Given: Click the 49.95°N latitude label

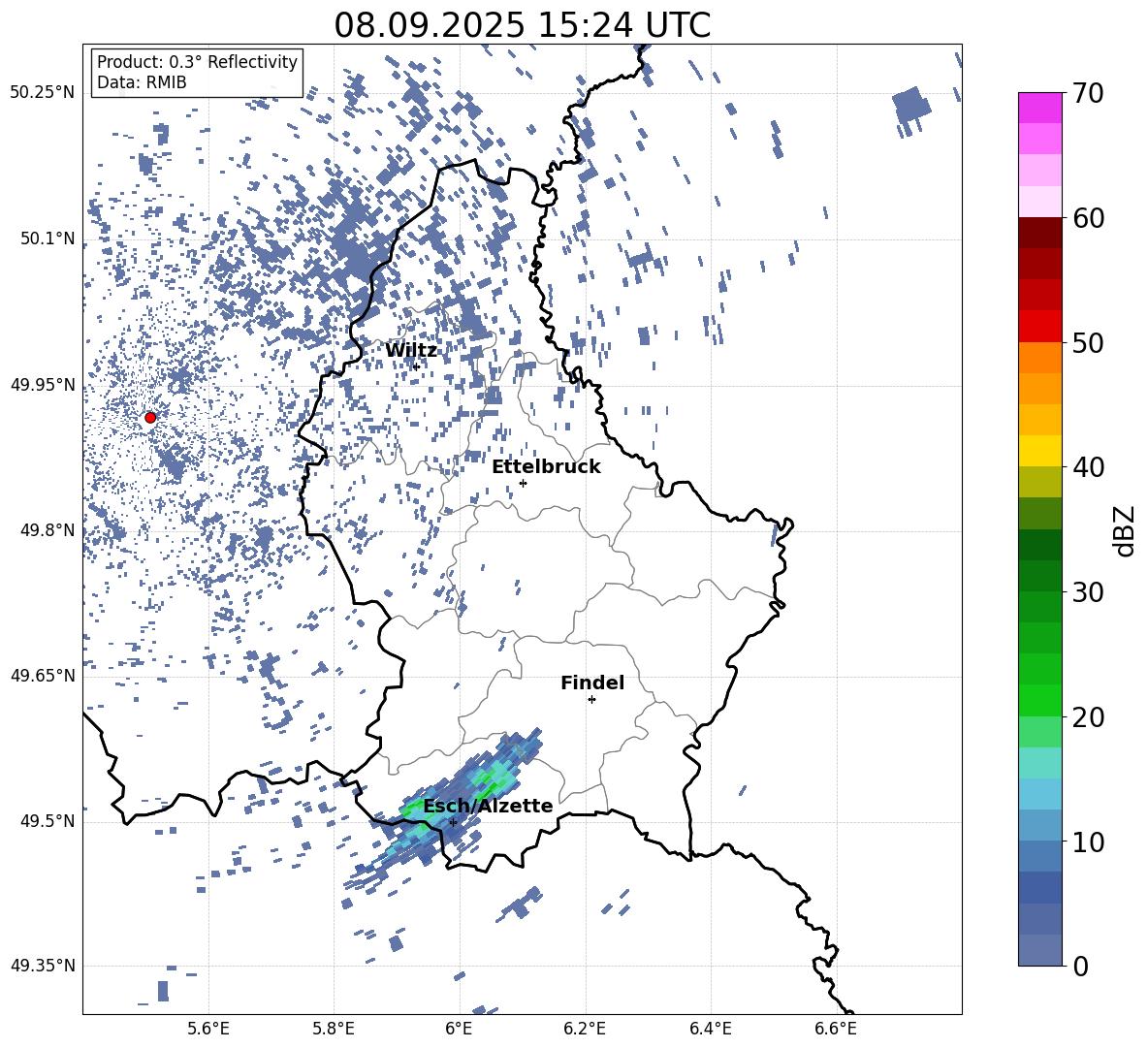Looking at the screenshot, I should 43,384.
